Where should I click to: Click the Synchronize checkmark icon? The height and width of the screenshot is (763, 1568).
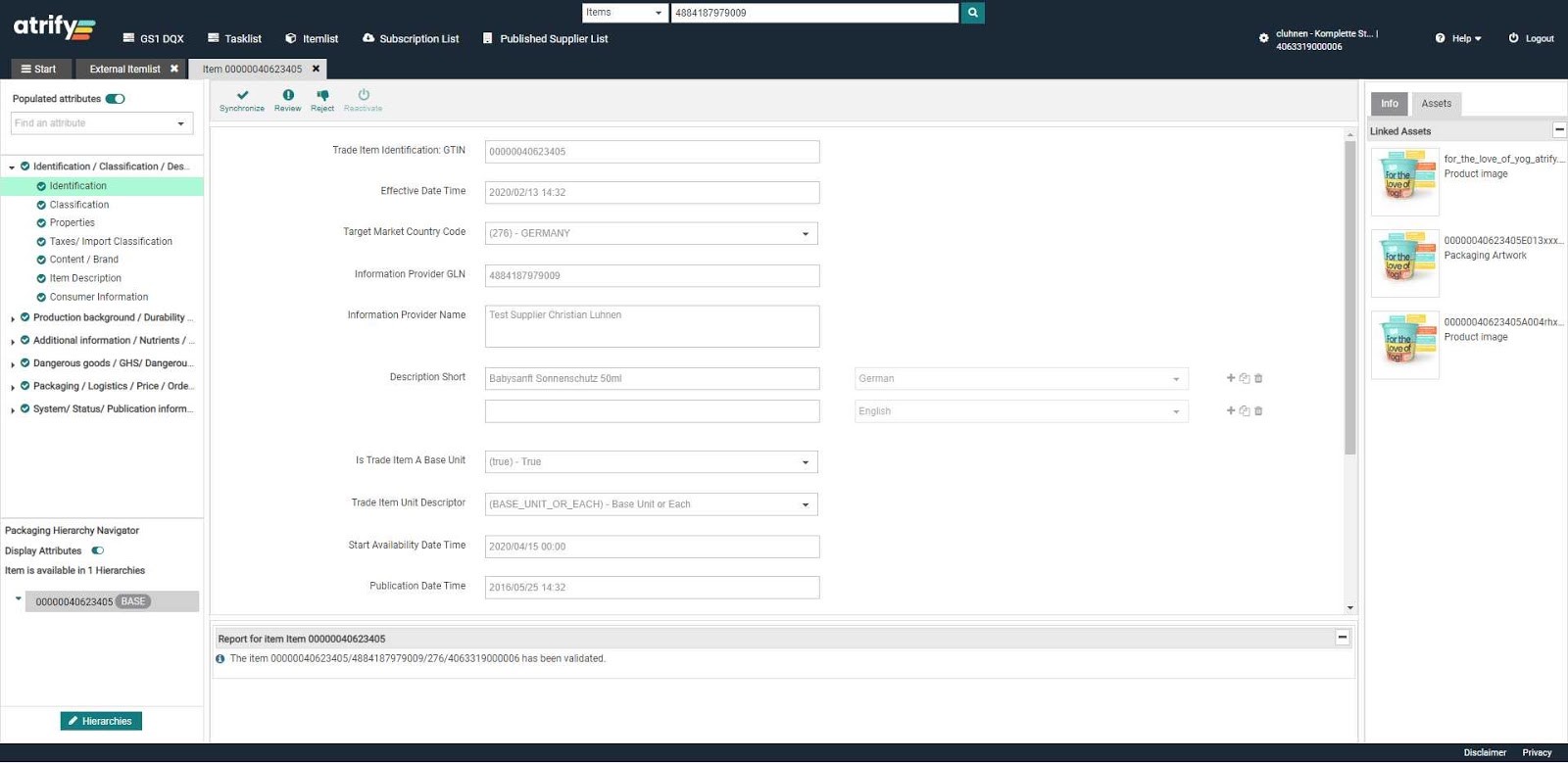point(242,95)
